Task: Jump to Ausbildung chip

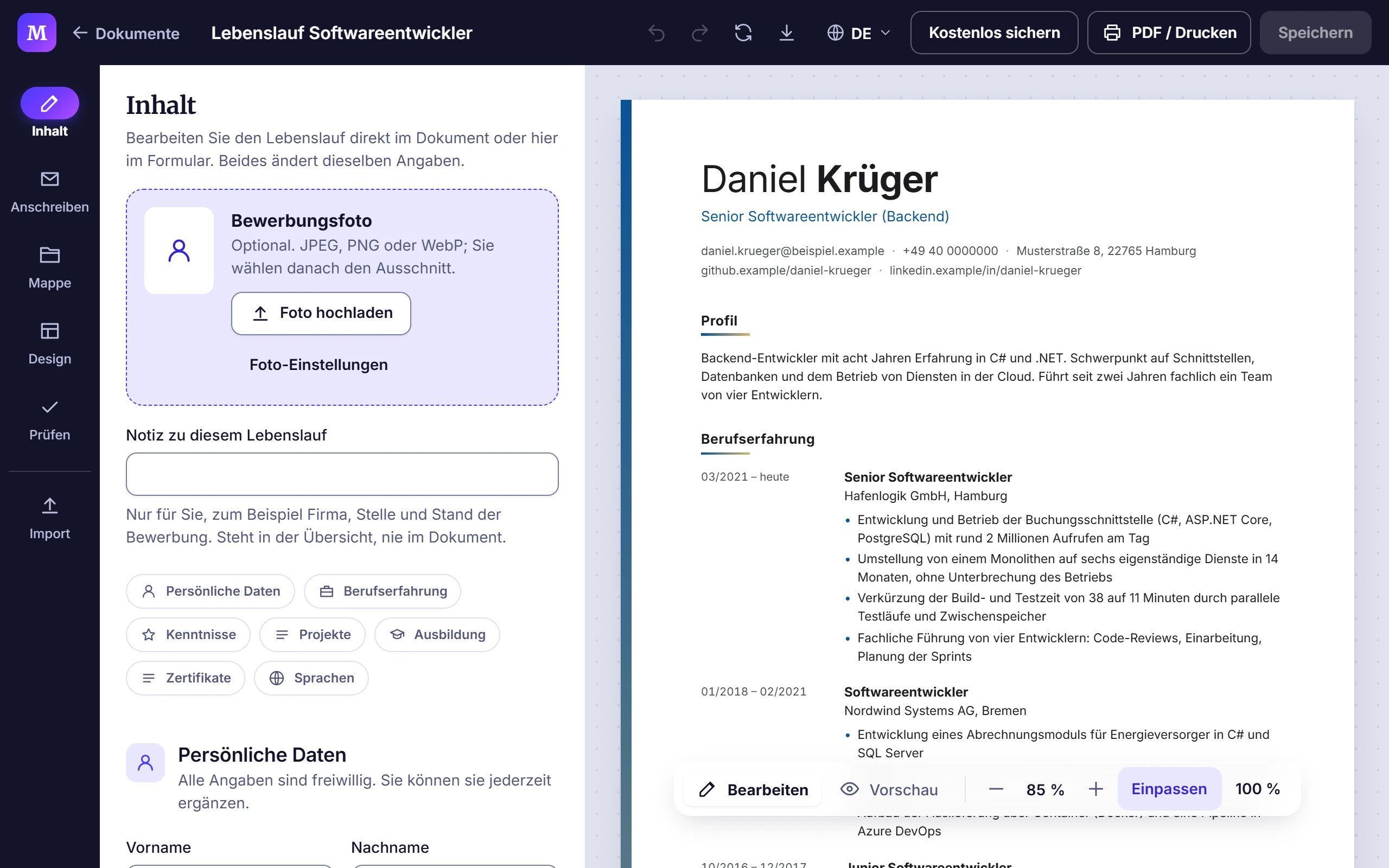Action: pyautogui.click(x=437, y=635)
